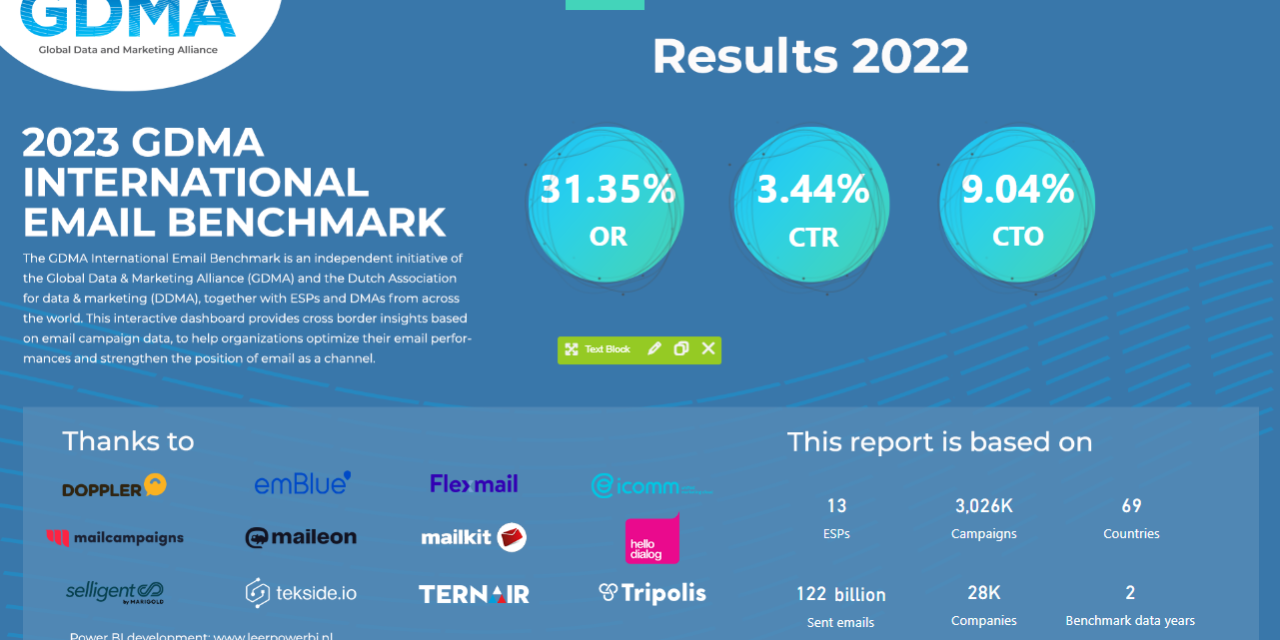1280x640 pixels.
Task: Click the pink hello dialog logo
Action: (x=652, y=540)
